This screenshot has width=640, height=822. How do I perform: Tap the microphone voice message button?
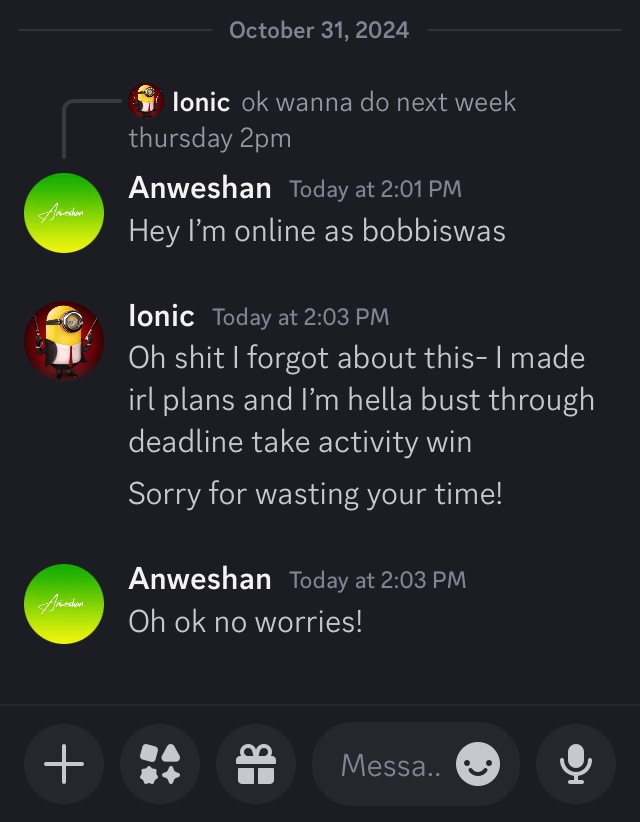coord(575,765)
